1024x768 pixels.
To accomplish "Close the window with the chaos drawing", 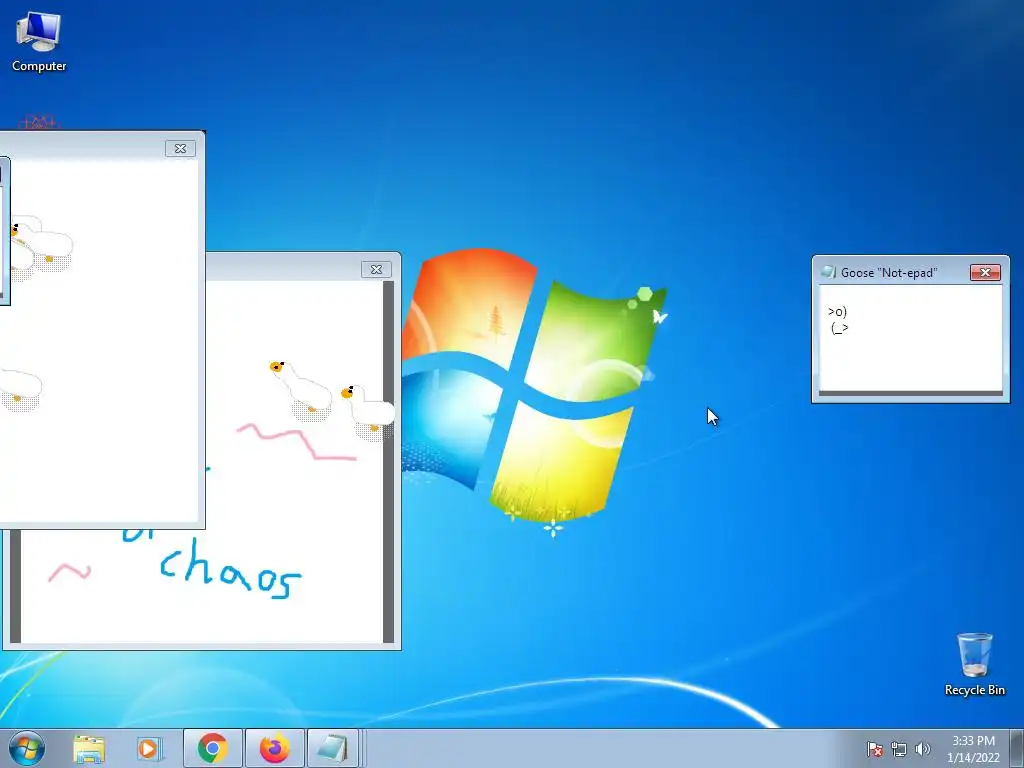I will click(376, 269).
